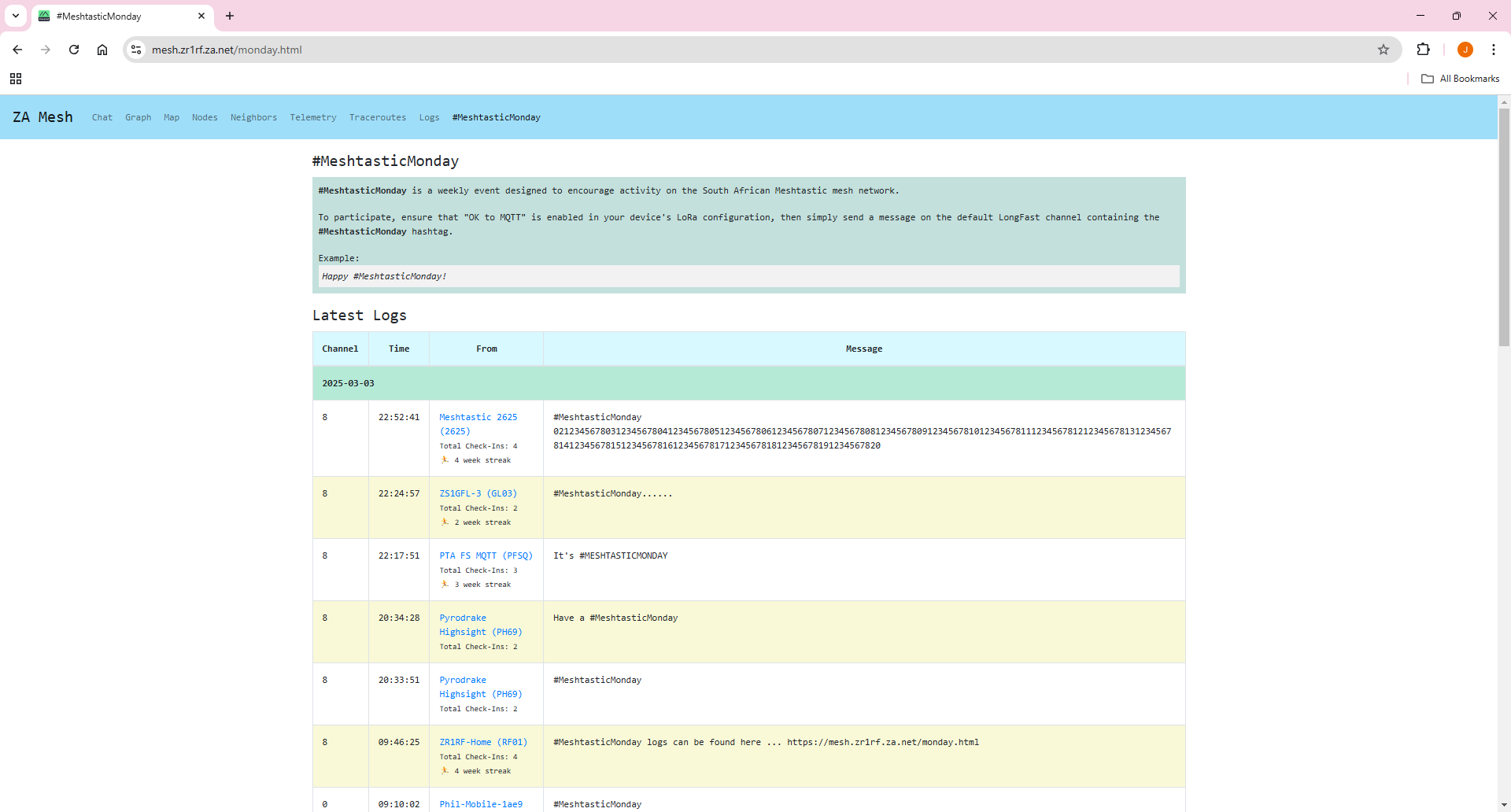Click streak icon for PTA FS MQTT
1511x812 pixels.
(x=445, y=585)
